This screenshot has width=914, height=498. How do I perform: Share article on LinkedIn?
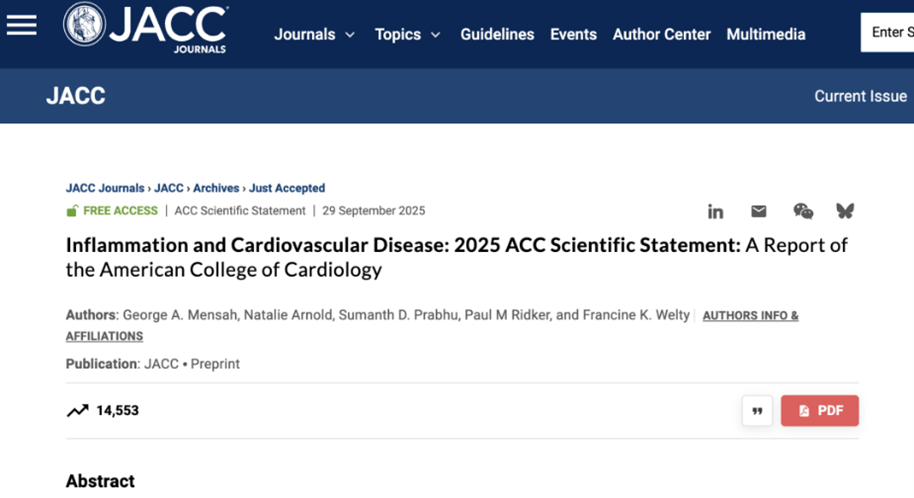715,211
